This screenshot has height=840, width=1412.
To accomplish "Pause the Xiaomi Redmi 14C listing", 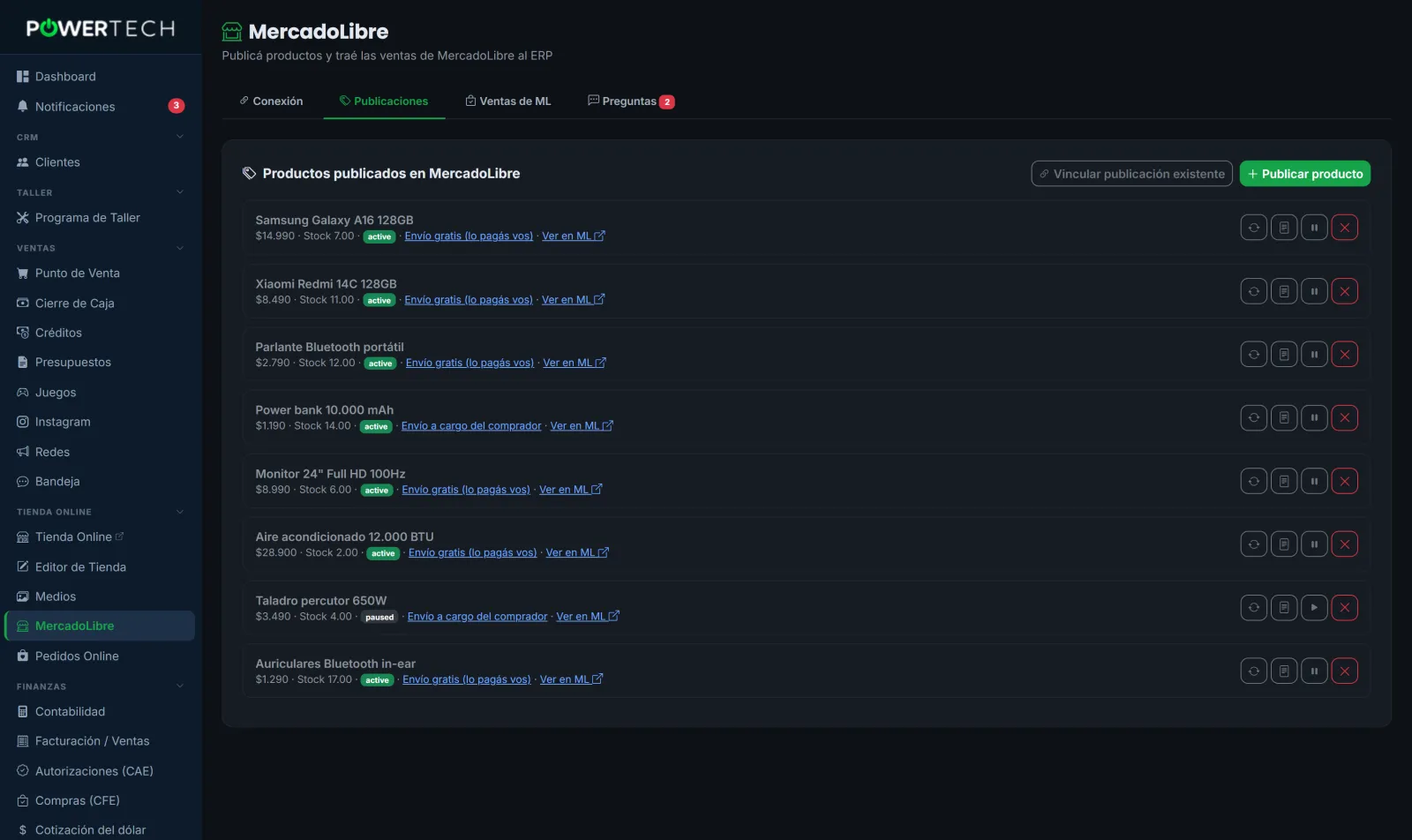I will tap(1314, 291).
